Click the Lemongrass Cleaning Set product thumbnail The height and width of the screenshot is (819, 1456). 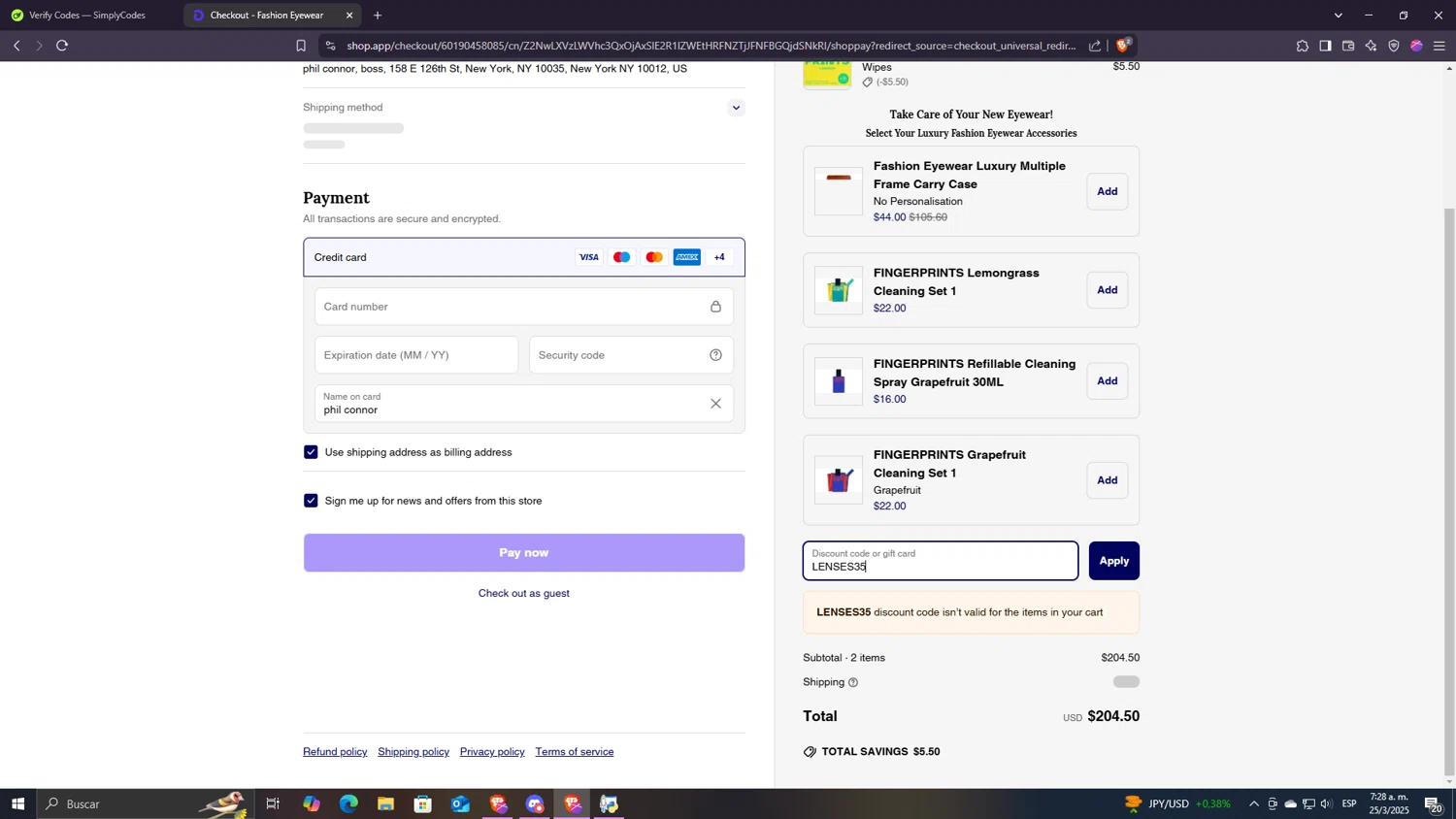(839, 290)
